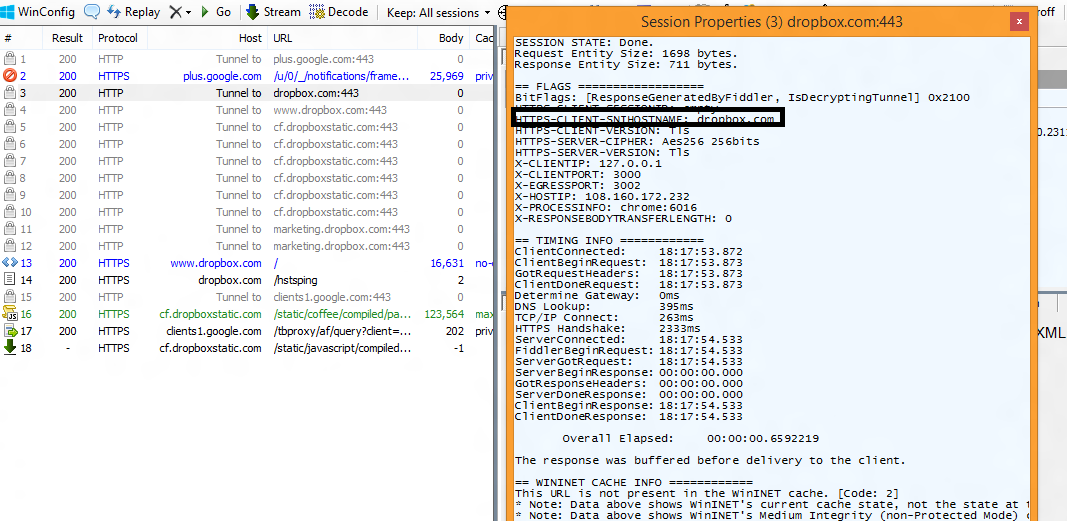Click the 16,631 body size value
The height and width of the screenshot is (521, 1067).
446,263
